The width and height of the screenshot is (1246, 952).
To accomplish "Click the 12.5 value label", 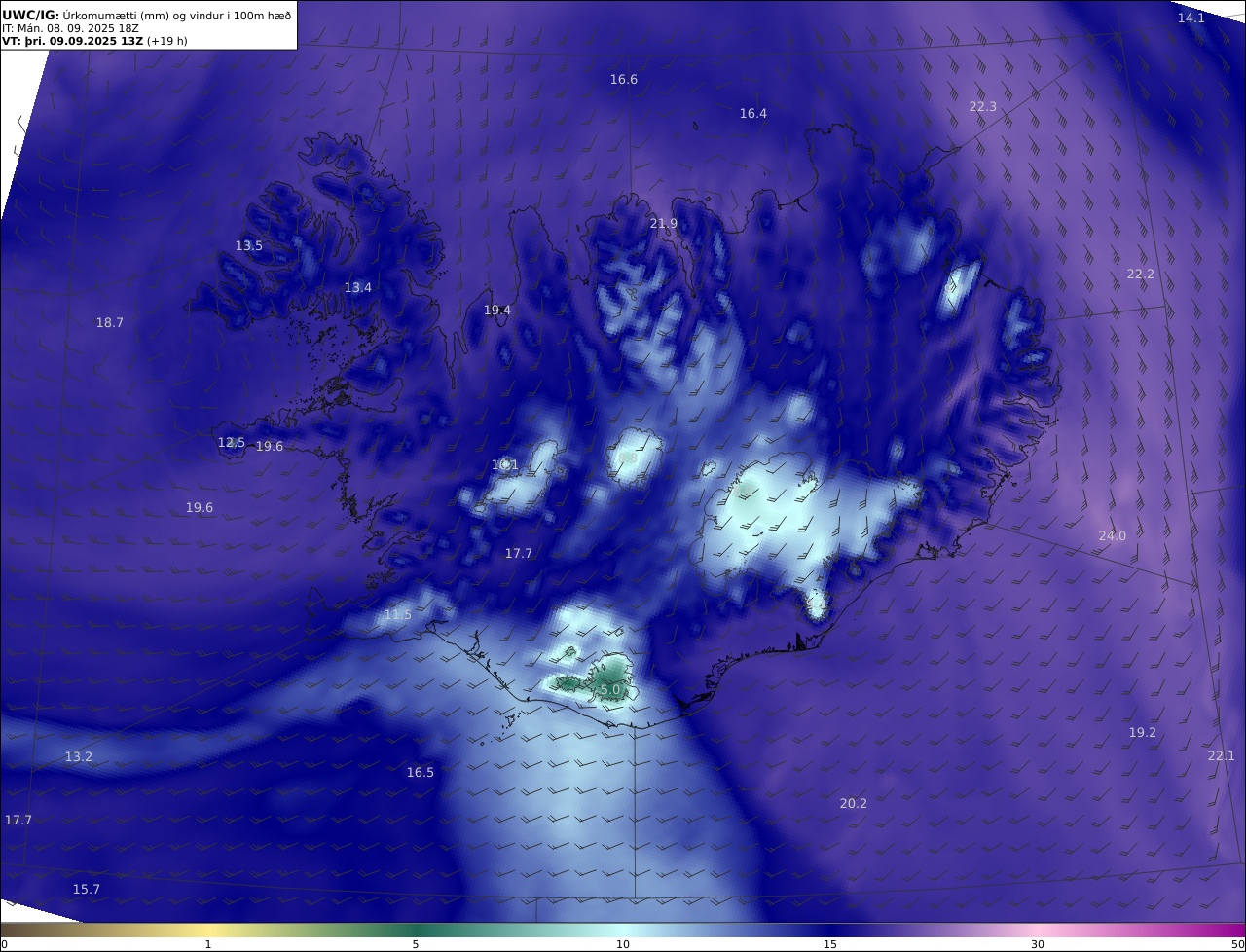I will point(232,443).
